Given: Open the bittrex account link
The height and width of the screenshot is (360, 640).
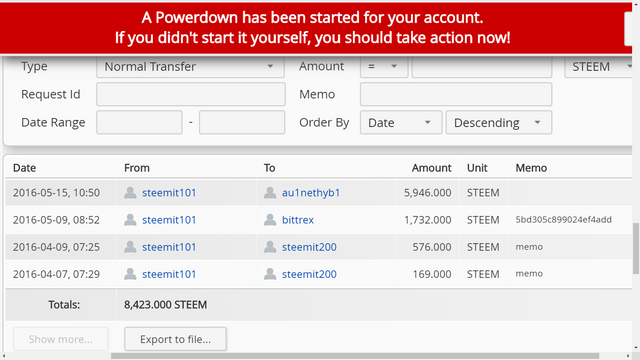Looking at the screenshot, I should coord(298,220).
